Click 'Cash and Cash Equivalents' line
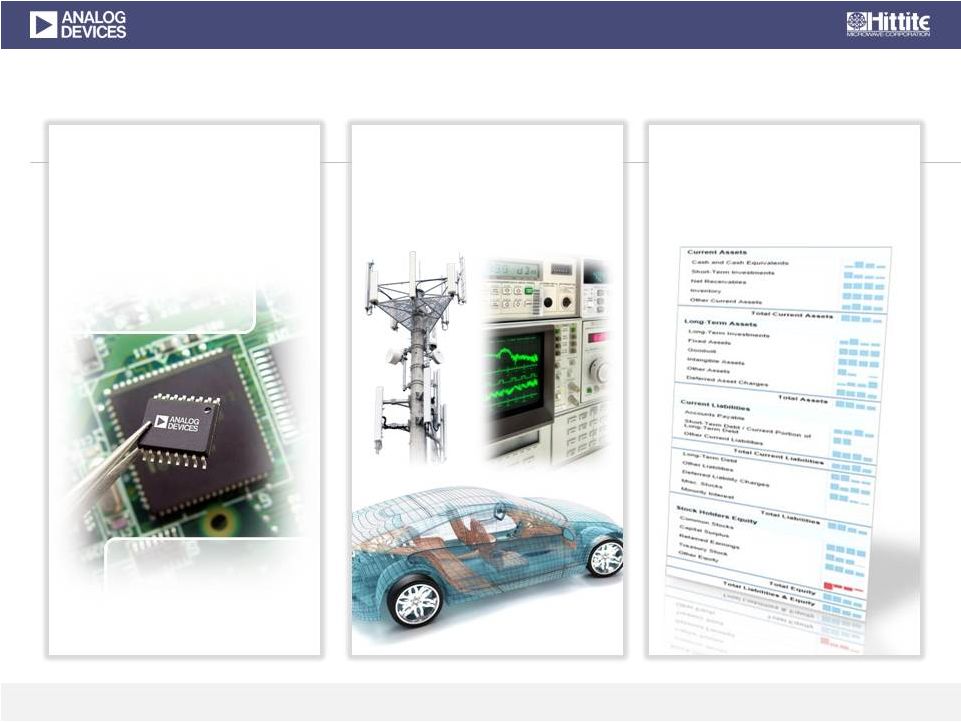The image size is (961, 722). tap(739, 262)
